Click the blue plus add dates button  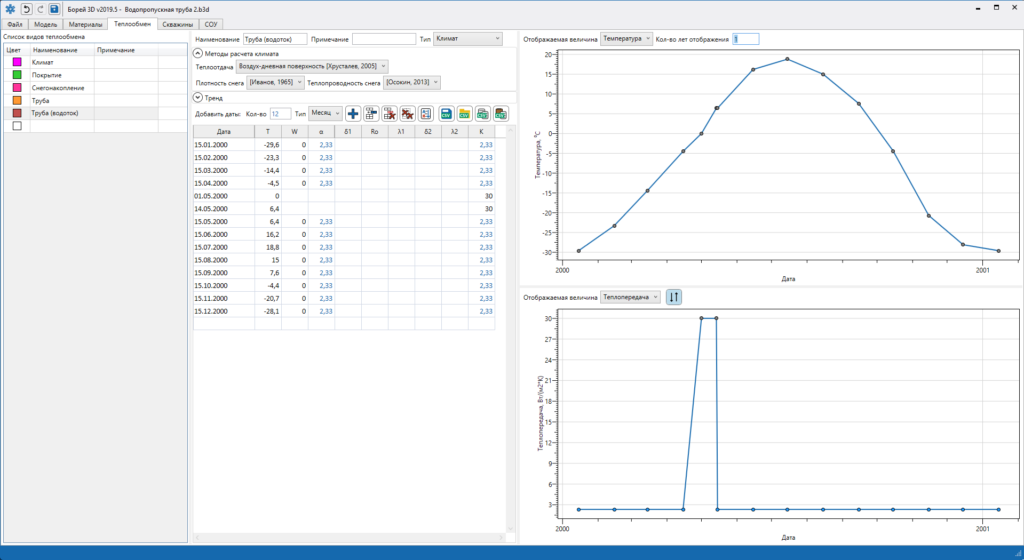[353, 114]
